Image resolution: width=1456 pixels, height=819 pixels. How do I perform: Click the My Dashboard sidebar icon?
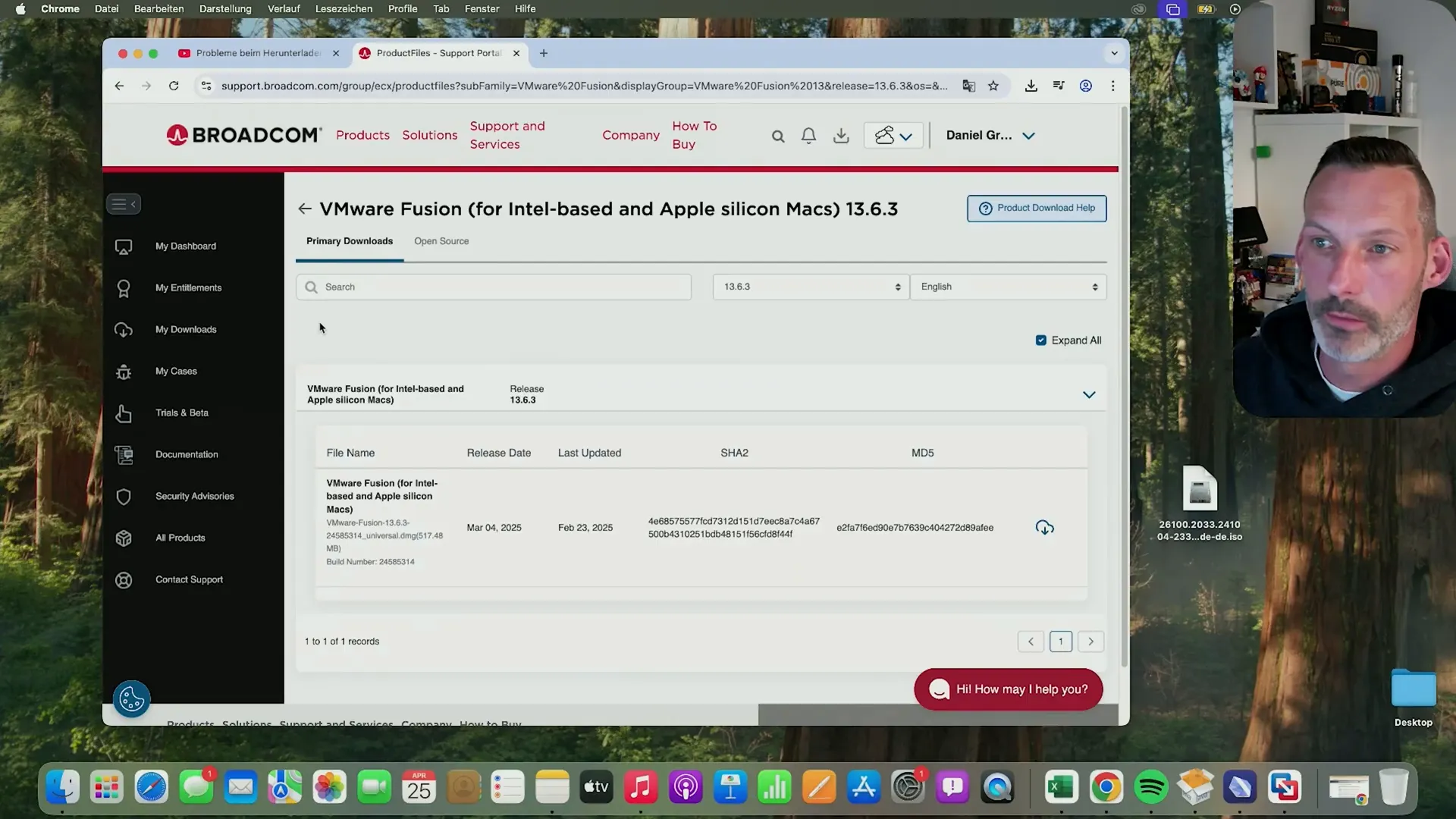124,246
